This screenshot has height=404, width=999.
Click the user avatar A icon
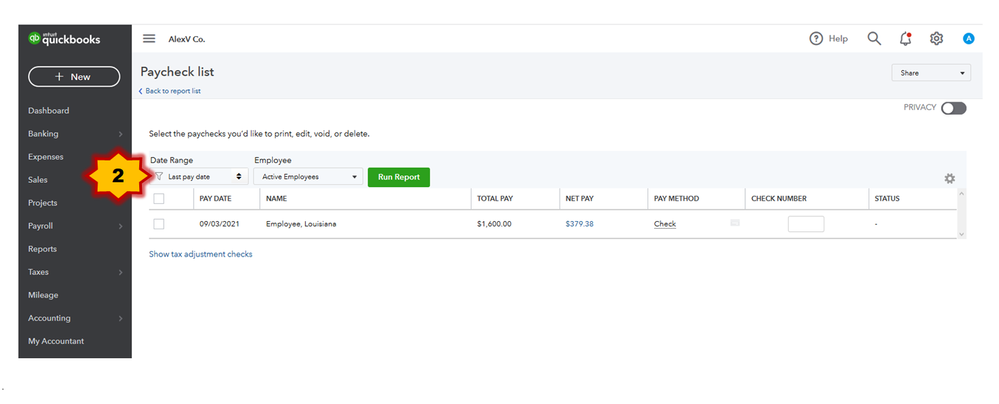(x=968, y=39)
